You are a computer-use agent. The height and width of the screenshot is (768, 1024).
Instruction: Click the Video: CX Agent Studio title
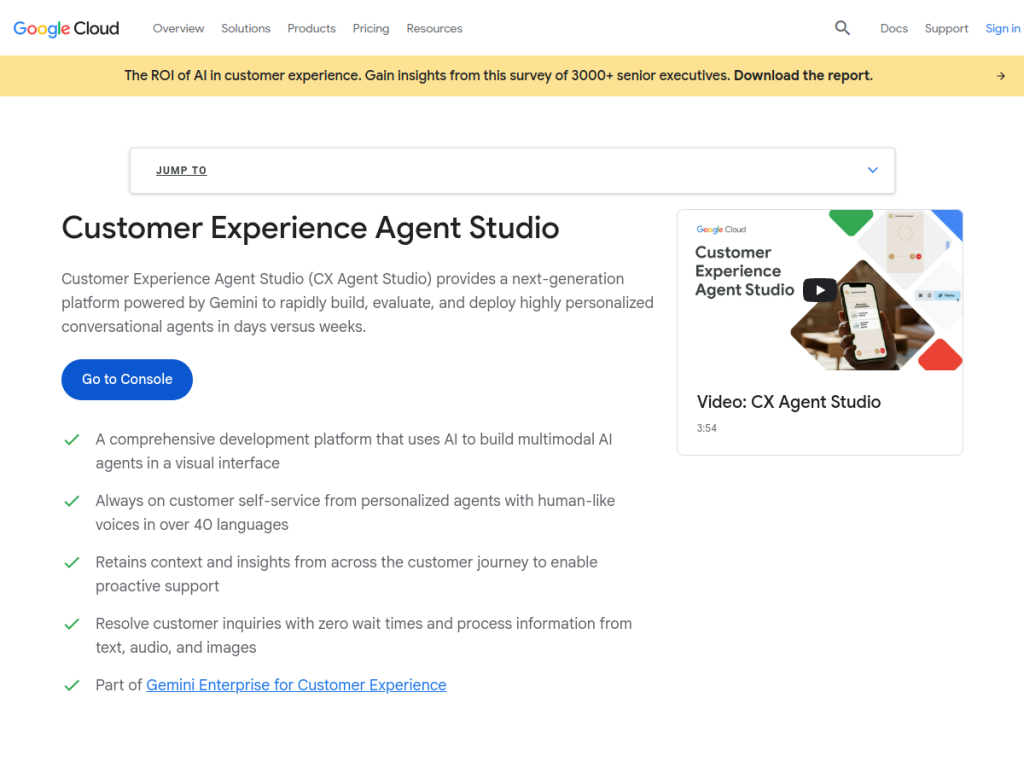[789, 402]
